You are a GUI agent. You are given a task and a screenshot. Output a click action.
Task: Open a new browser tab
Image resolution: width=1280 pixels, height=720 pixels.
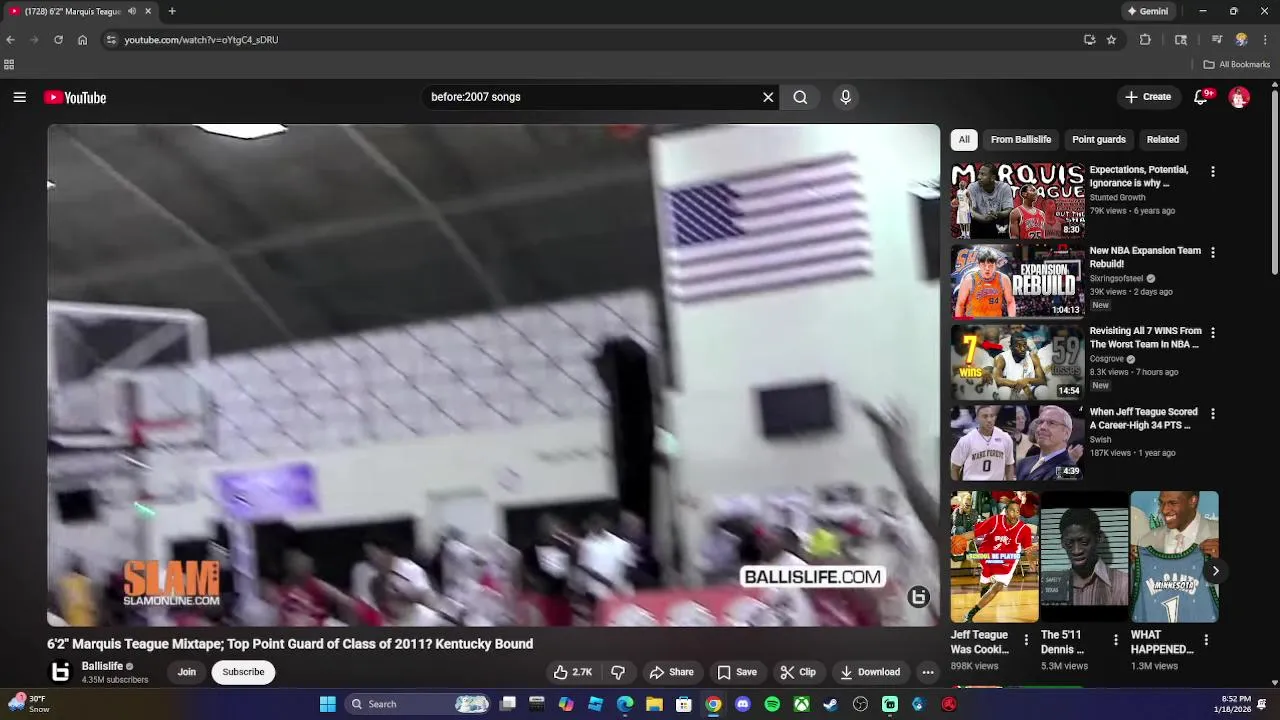click(x=172, y=11)
